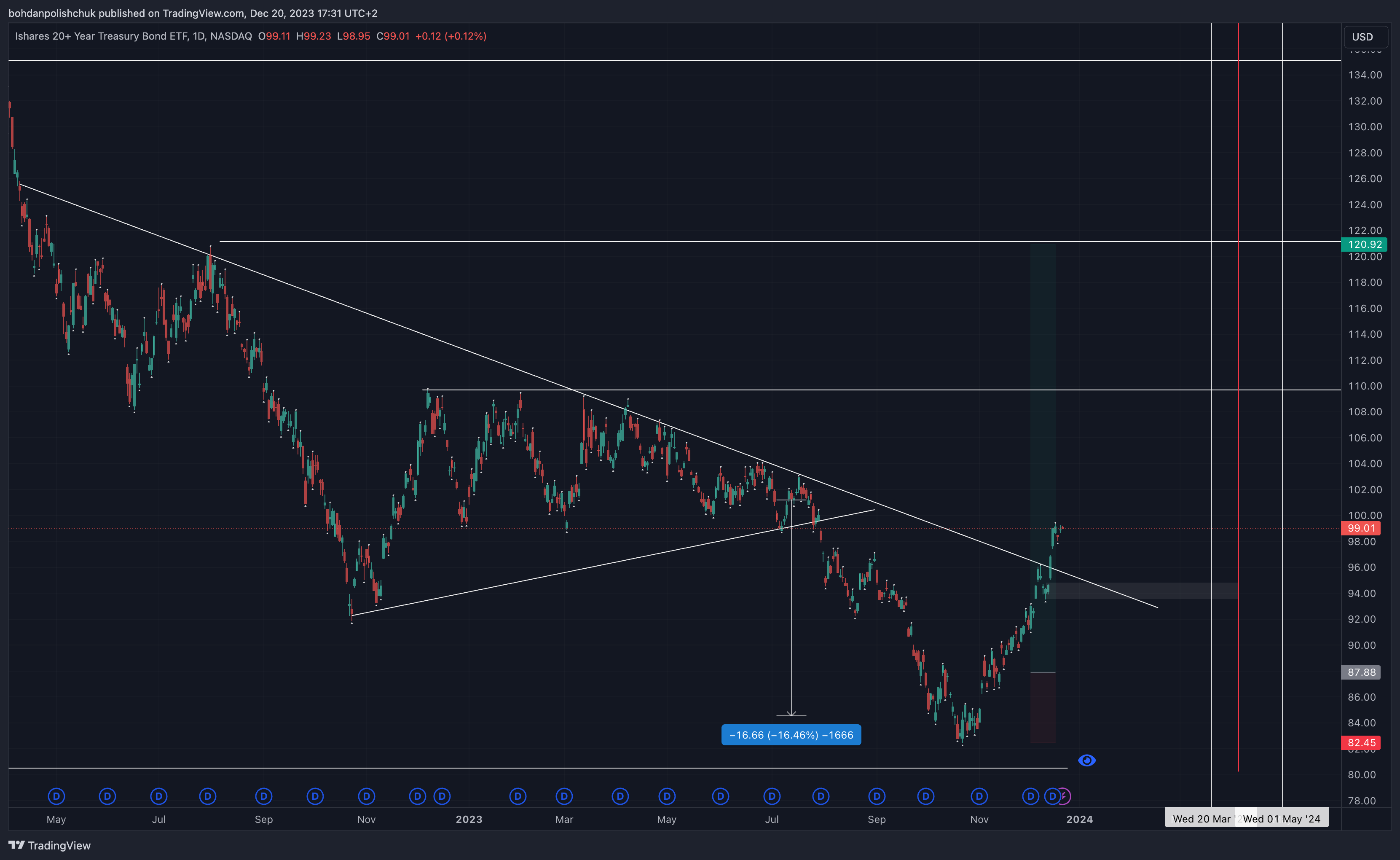The image size is (1400, 860).
Task: Click the dividend marker above the Jul 2023 label
Action: coord(772,796)
